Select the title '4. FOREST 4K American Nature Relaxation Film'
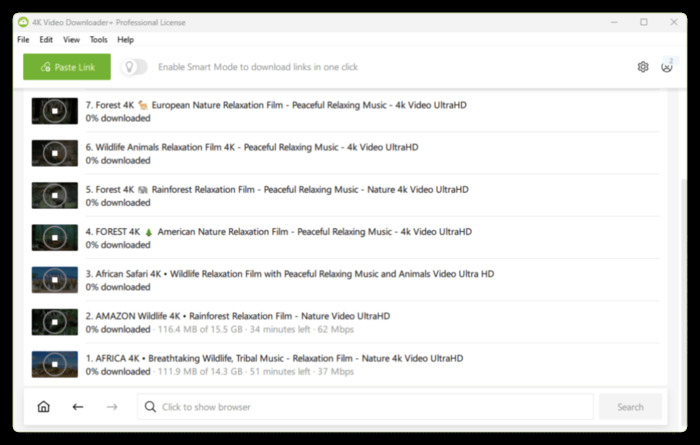Image resolution: width=700 pixels, height=445 pixels. pyautogui.click(x=279, y=232)
